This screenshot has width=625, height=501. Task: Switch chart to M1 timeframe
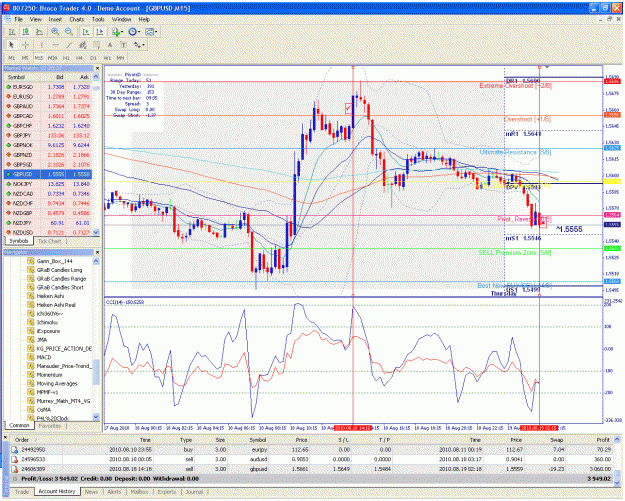[12, 58]
